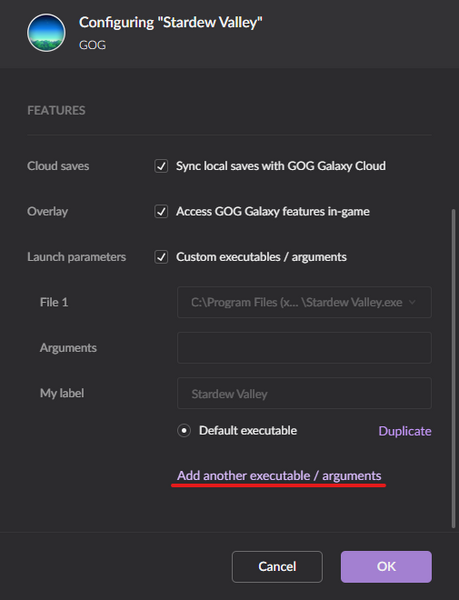Uncheck Custom executables / arguments checkbox
Image resolution: width=459 pixels, height=600 pixels.
tap(161, 257)
